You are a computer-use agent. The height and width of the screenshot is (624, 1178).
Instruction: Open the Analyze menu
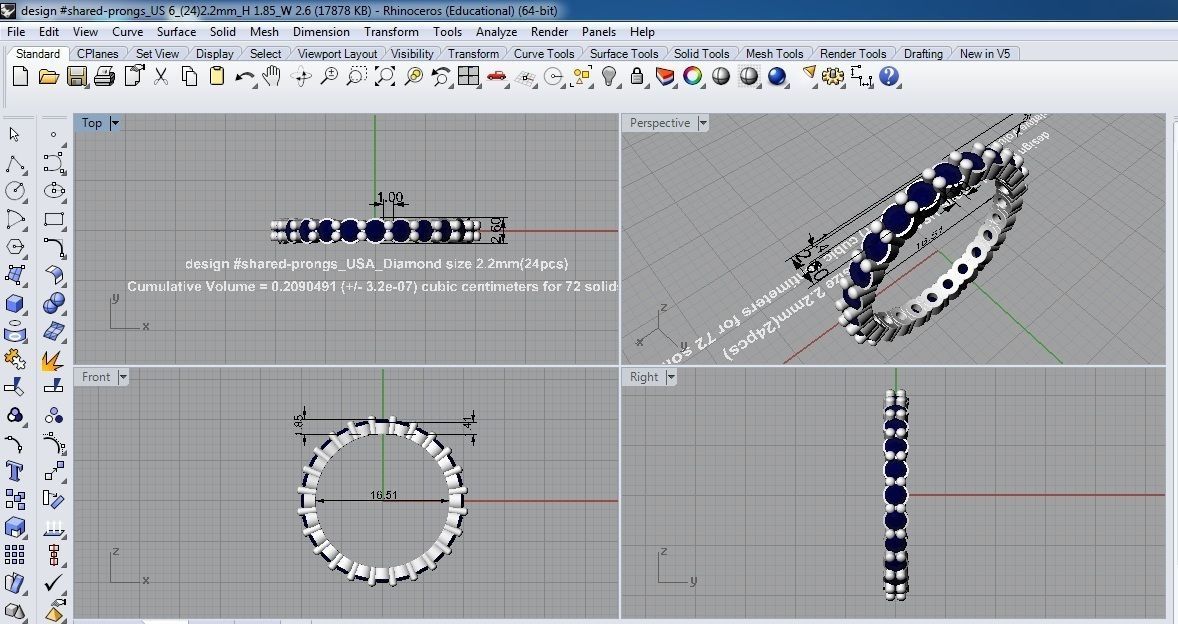coord(497,32)
